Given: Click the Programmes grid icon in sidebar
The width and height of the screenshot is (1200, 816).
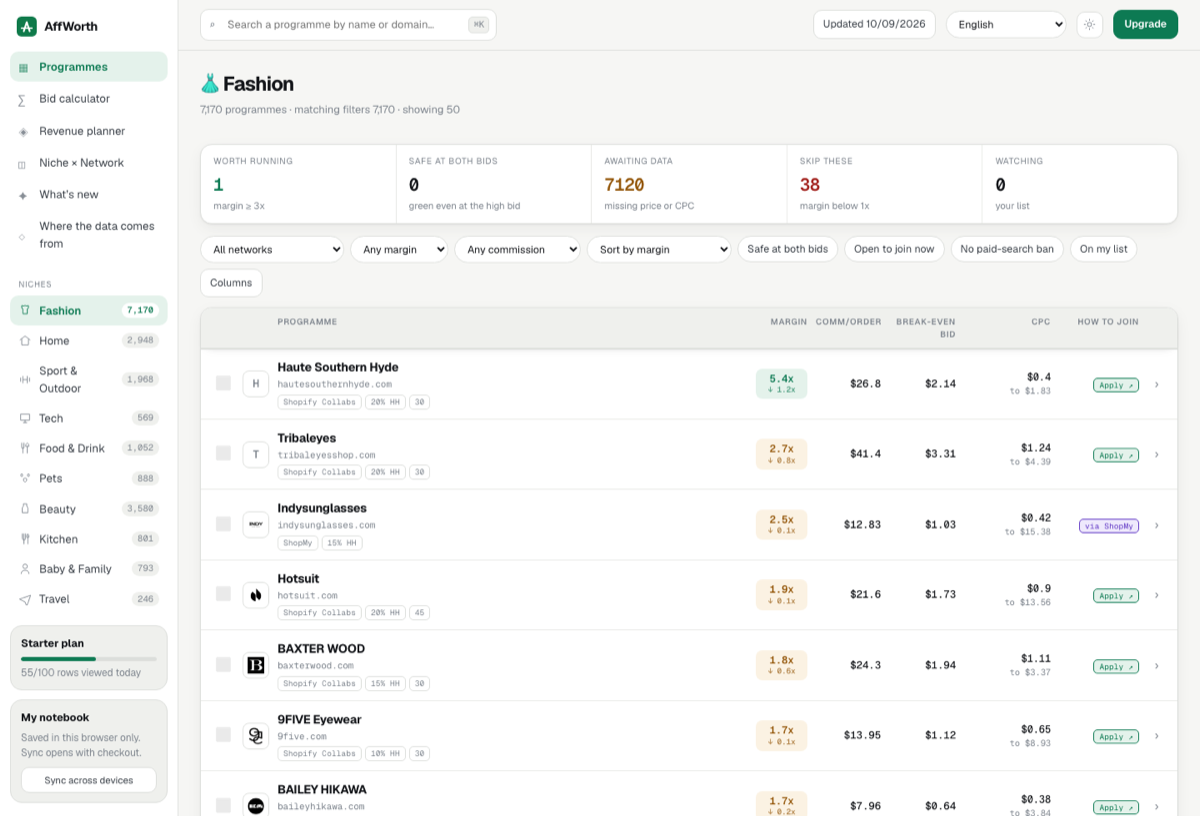Looking at the screenshot, I should coord(23,67).
